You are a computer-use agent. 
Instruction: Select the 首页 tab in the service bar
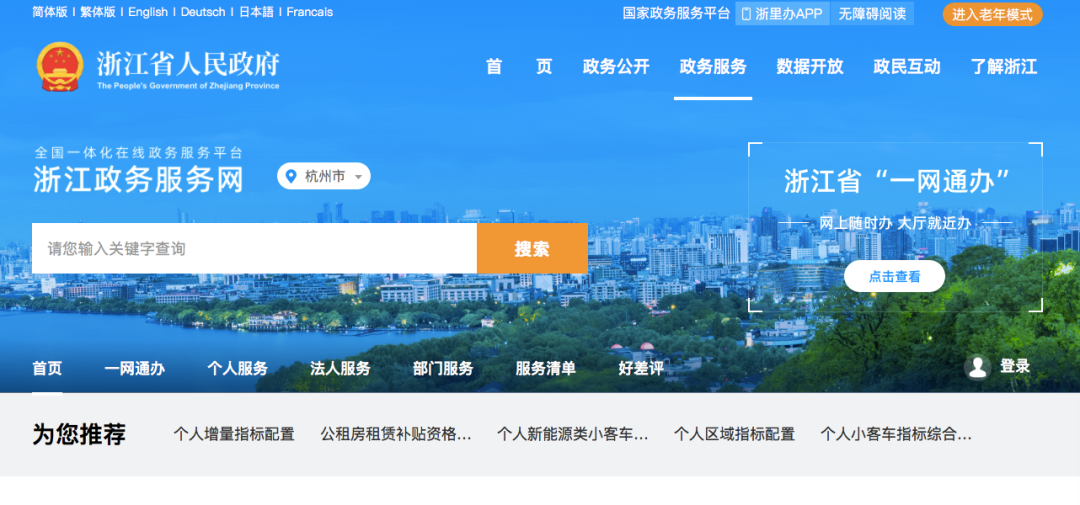click(47, 369)
